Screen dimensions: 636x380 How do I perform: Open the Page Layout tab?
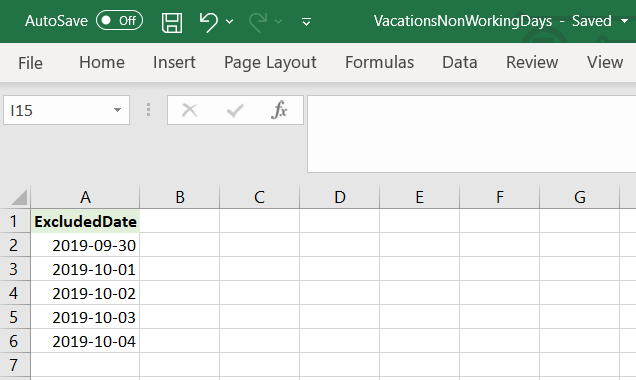[270, 63]
